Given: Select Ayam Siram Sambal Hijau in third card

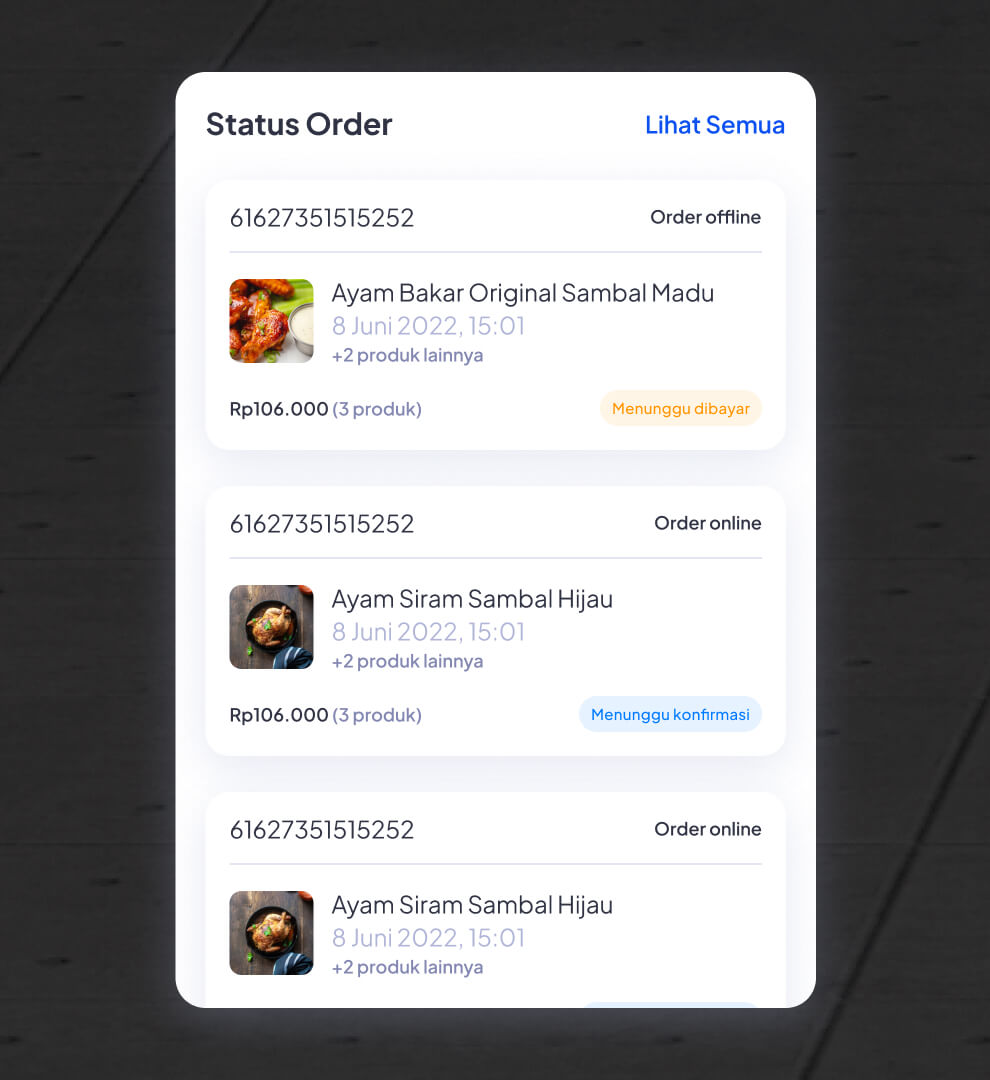Looking at the screenshot, I should pyautogui.click(x=472, y=905).
